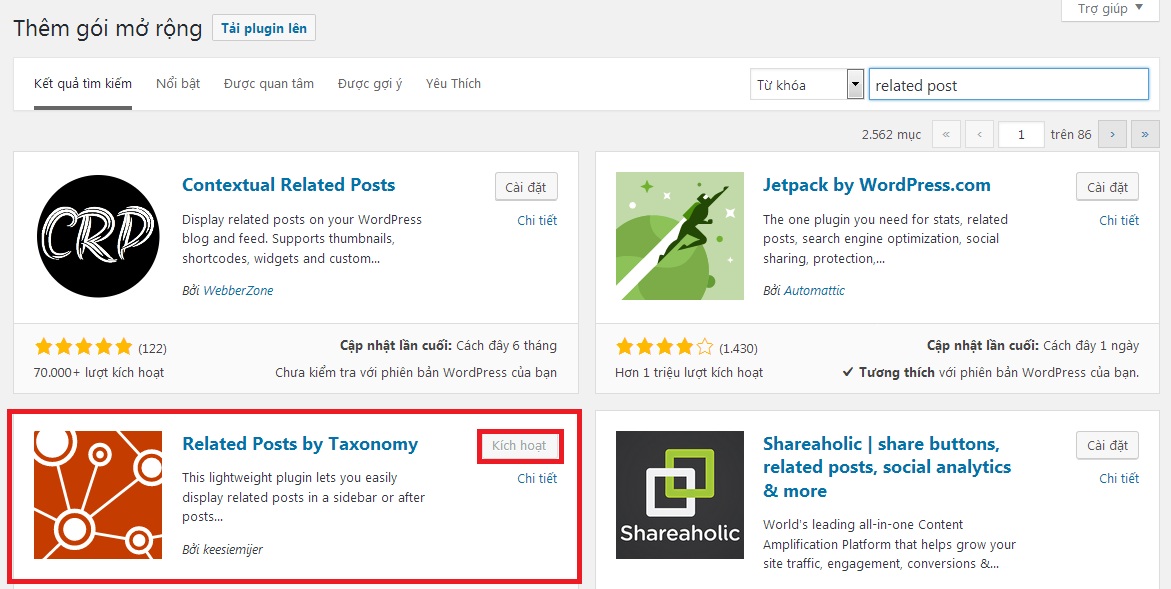This screenshot has height=589, width=1171.
Task: Click the Tải plugin lên button
Action: click(x=264, y=28)
